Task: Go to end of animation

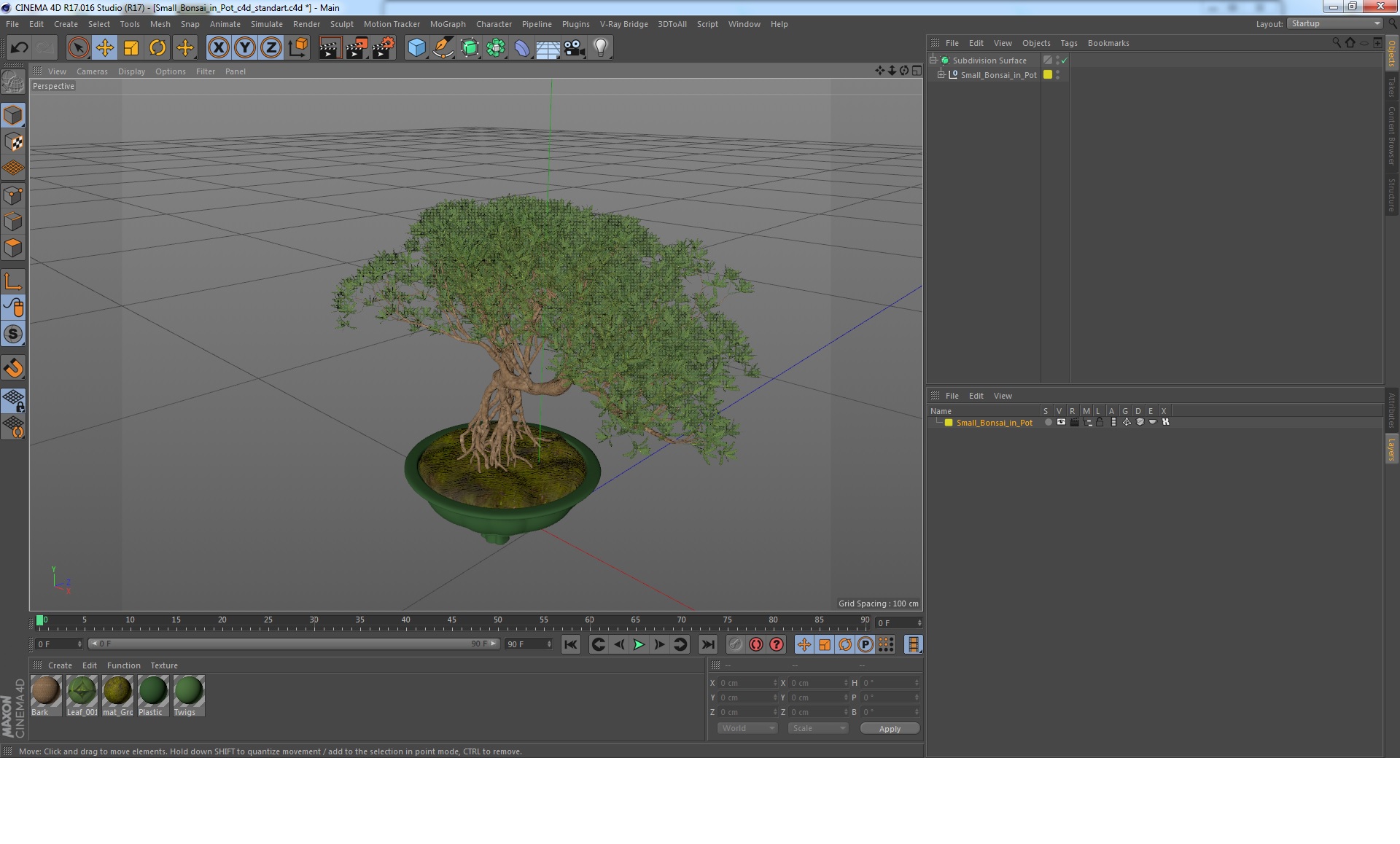Action: [x=707, y=644]
